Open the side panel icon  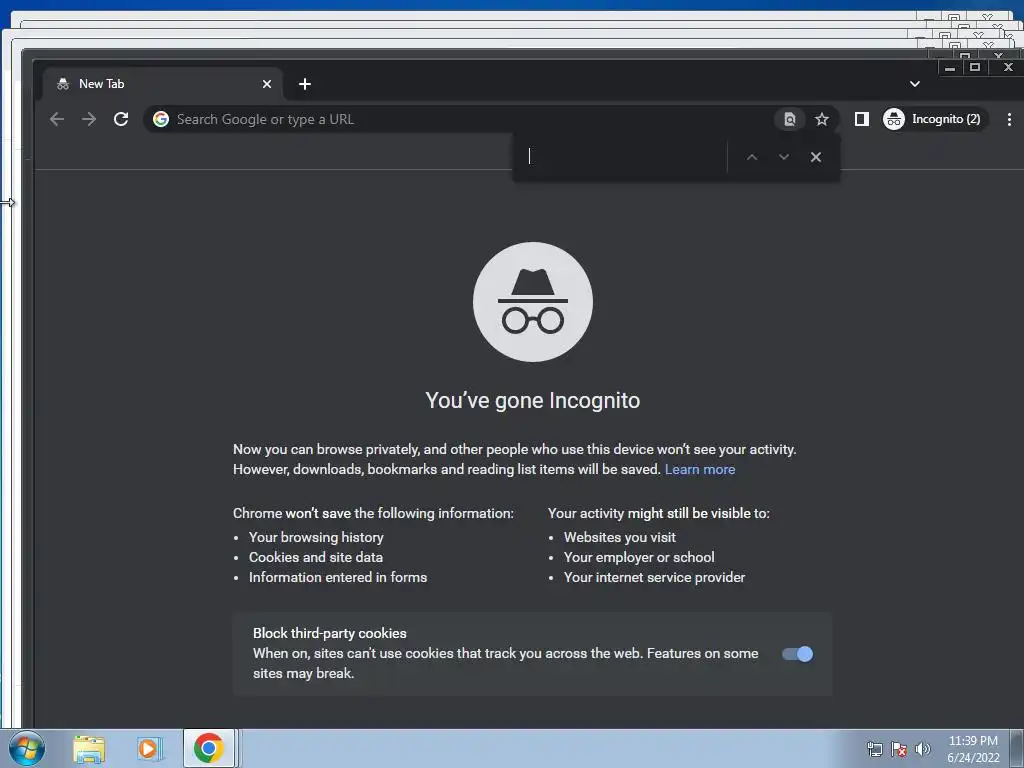(861, 119)
